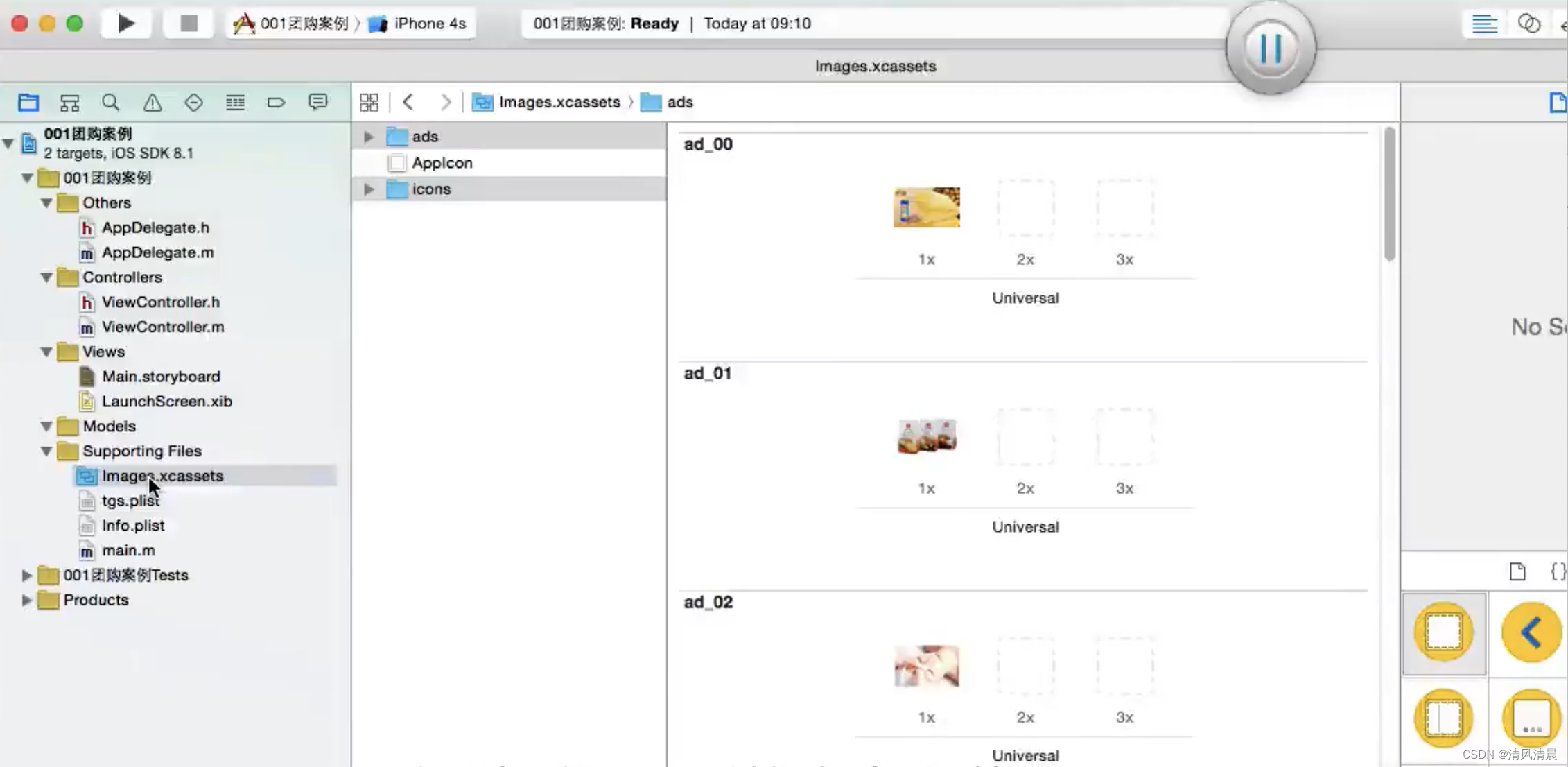Image resolution: width=1568 pixels, height=767 pixels.
Task: Show the Standard editor layout
Action: [x=1484, y=24]
